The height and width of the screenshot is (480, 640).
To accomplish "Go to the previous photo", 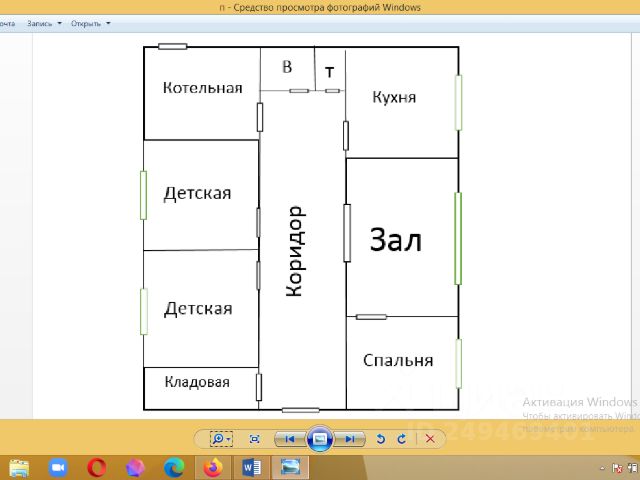I will (x=288, y=438).
